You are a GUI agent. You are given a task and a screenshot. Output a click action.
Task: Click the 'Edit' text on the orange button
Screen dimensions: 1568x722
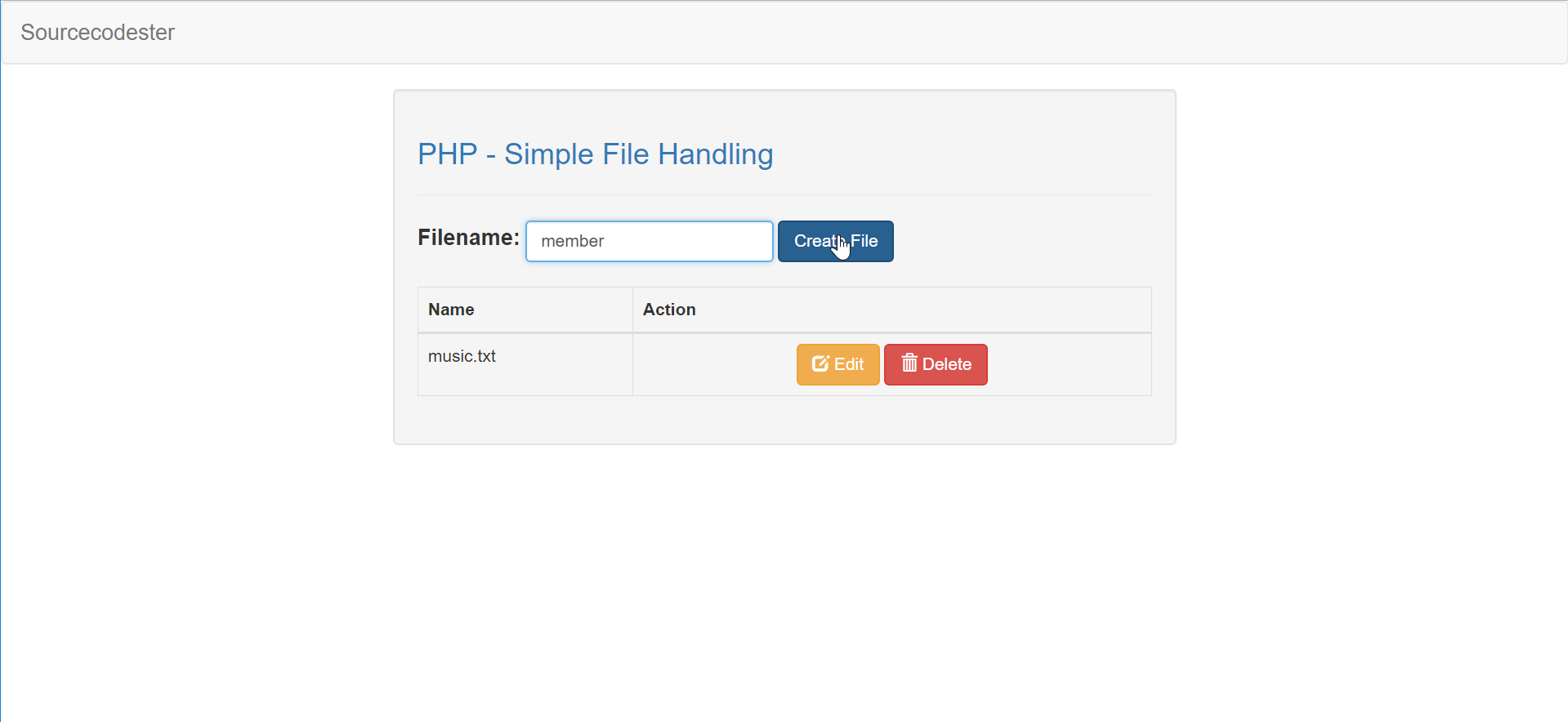tap(849, 364)
